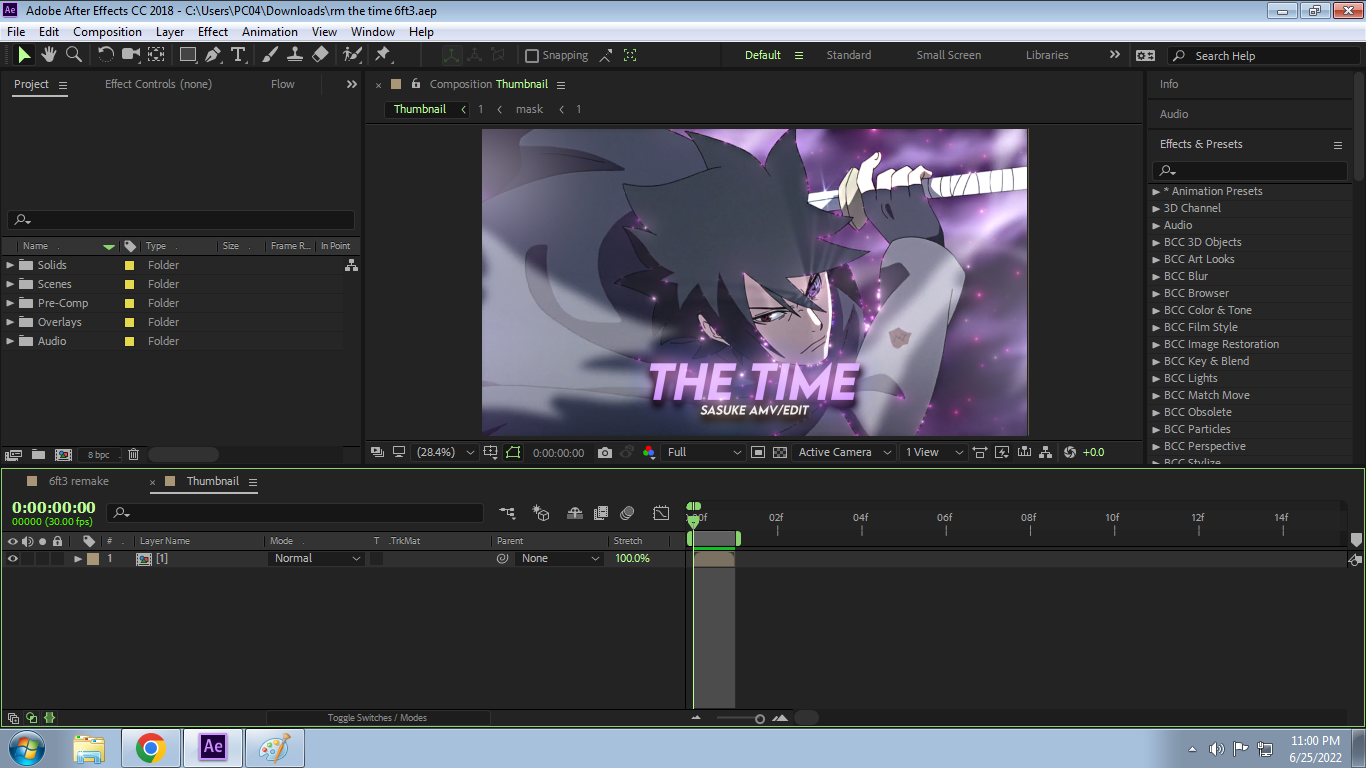
Task: Select the Selection arrow tool
Action: 24,55
